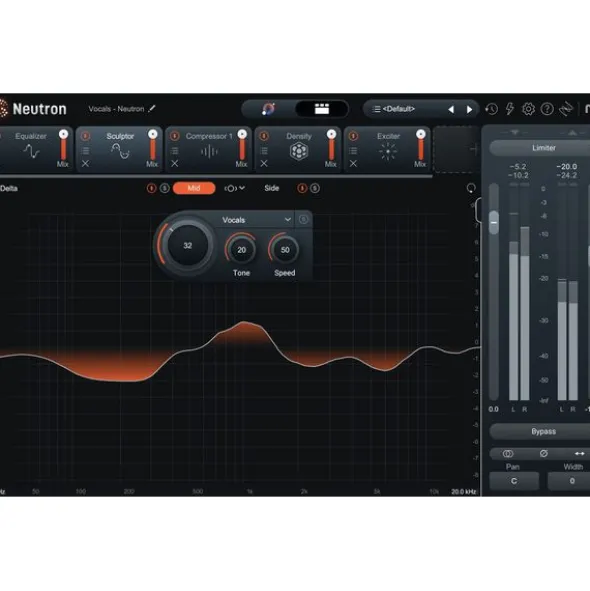Click the reset circular arrow above the graph

click(x=471, y=188)
